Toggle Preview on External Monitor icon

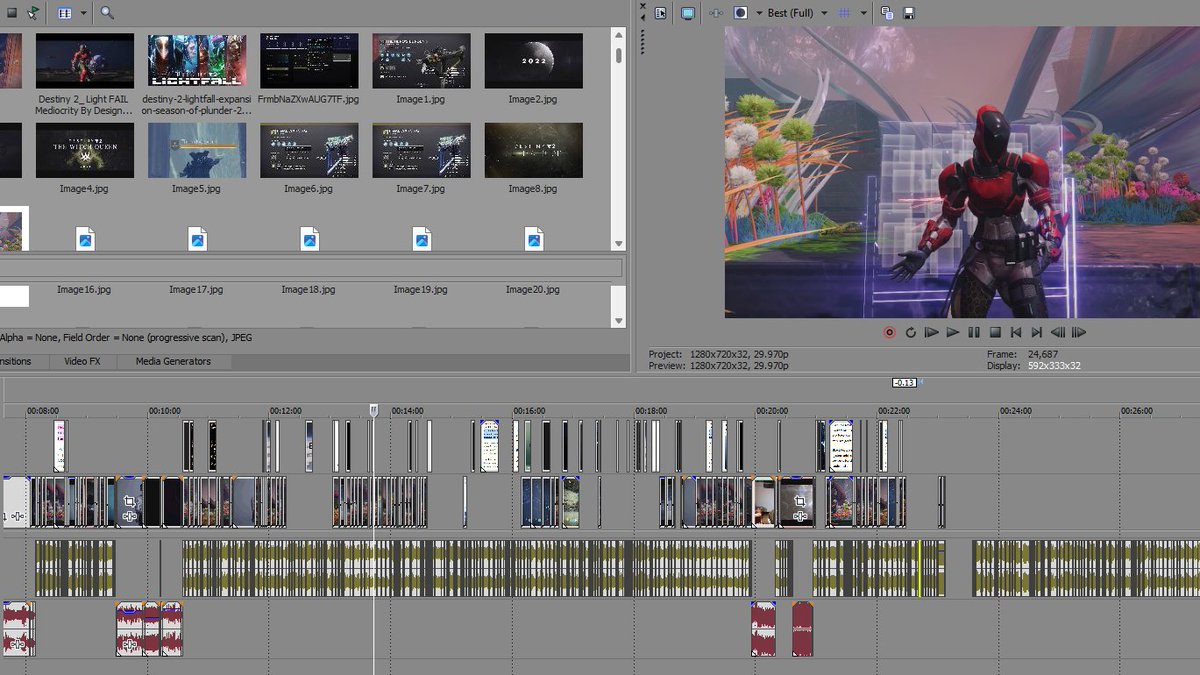coord(688,13)
